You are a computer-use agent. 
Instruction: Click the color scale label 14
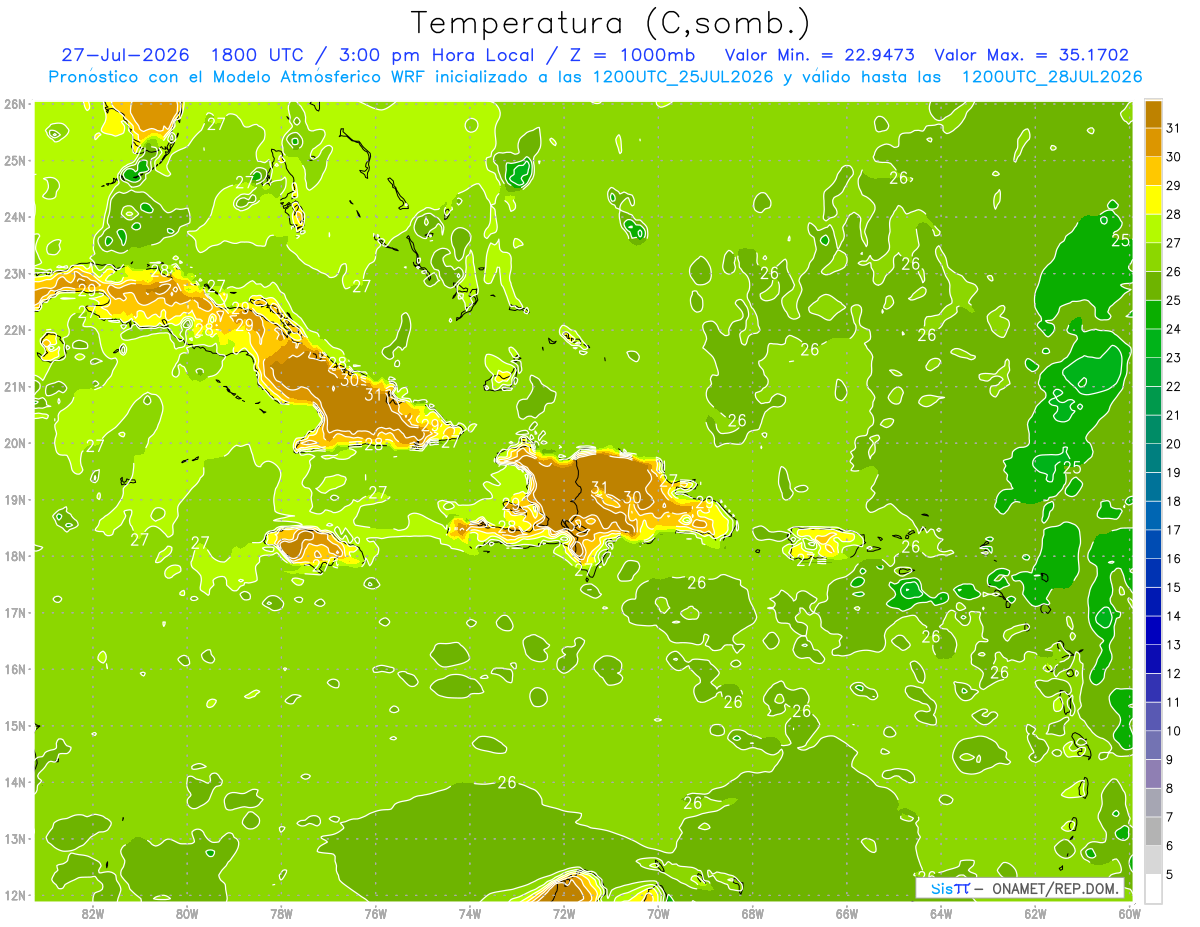[x=1174, y=616]
